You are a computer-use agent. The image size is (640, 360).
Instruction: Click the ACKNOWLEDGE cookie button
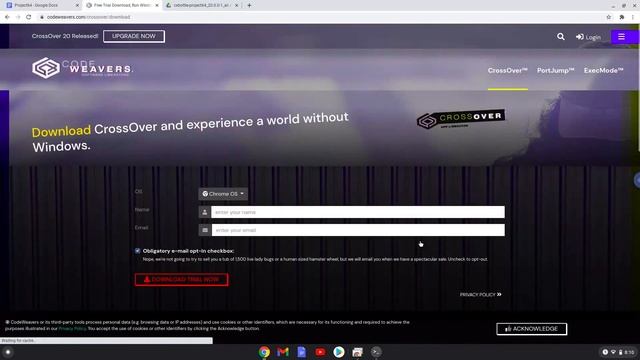pos(531,329)
